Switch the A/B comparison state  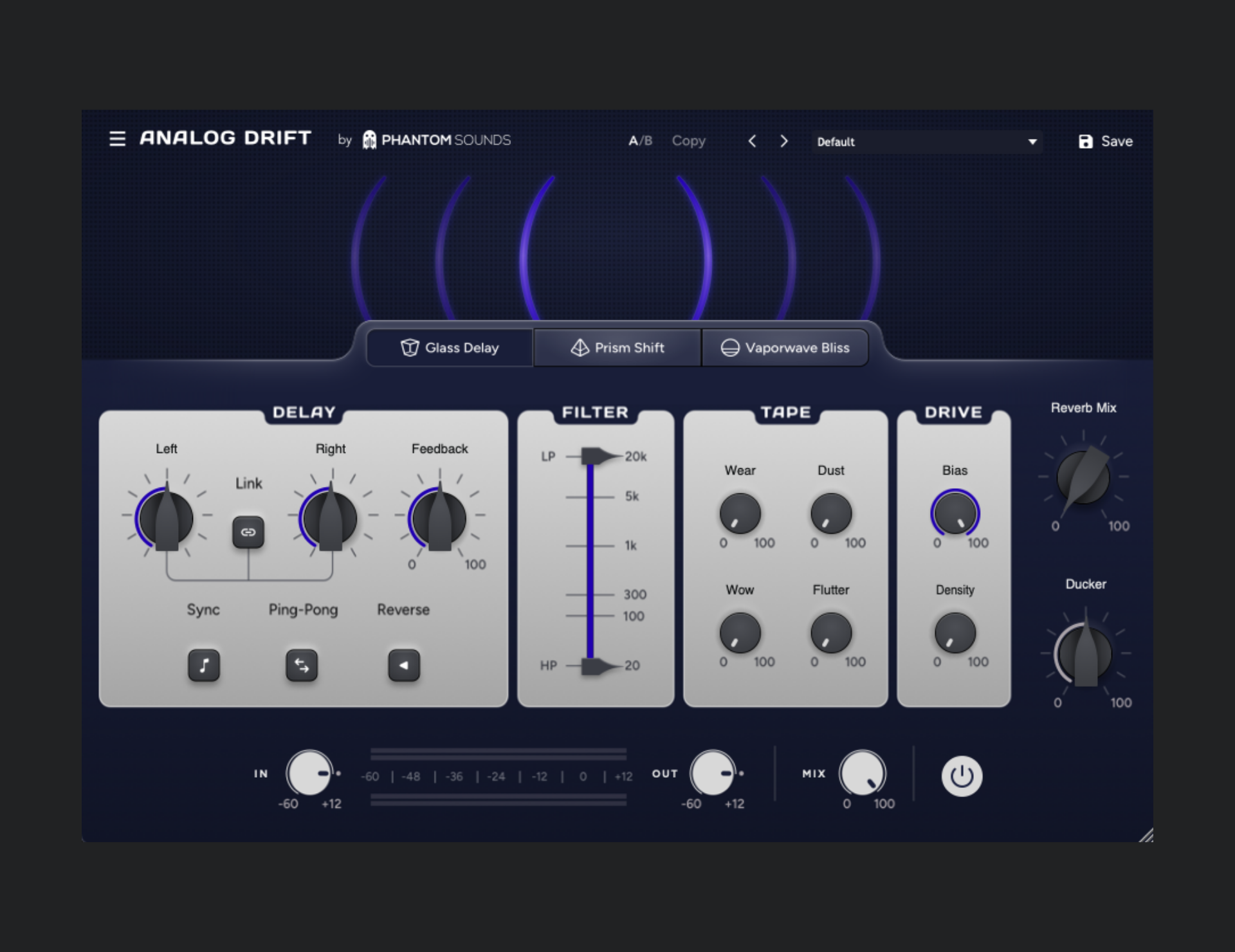[640, 141]
